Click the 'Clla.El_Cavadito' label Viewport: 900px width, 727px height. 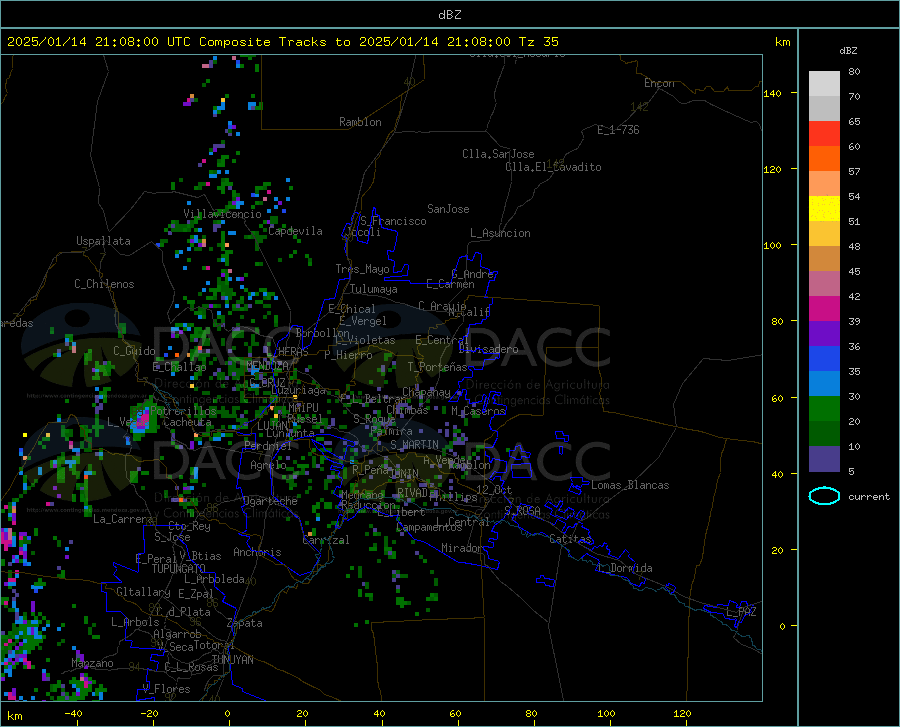tap(553, 167)
